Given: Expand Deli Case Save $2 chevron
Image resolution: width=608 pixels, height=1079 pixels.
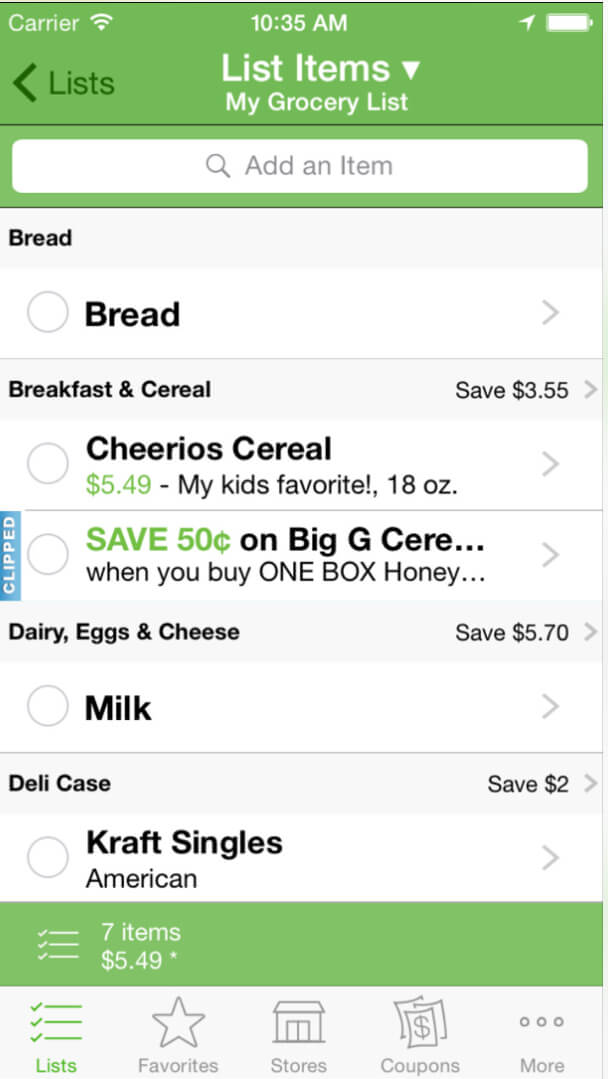Looking at the screenshot, I should click(590, 783).
